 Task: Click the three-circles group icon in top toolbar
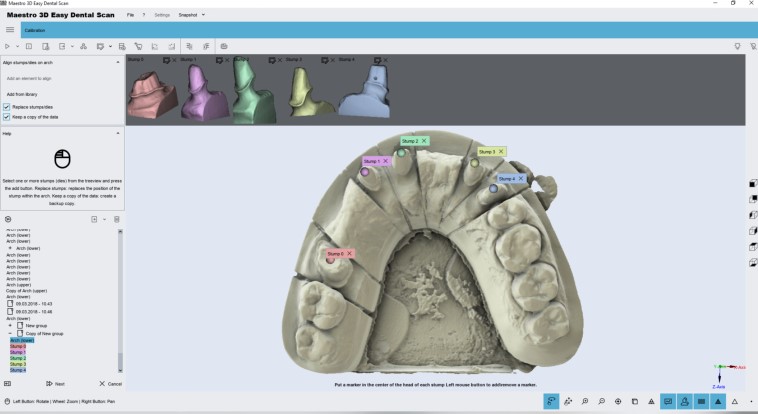coord(83,46)
